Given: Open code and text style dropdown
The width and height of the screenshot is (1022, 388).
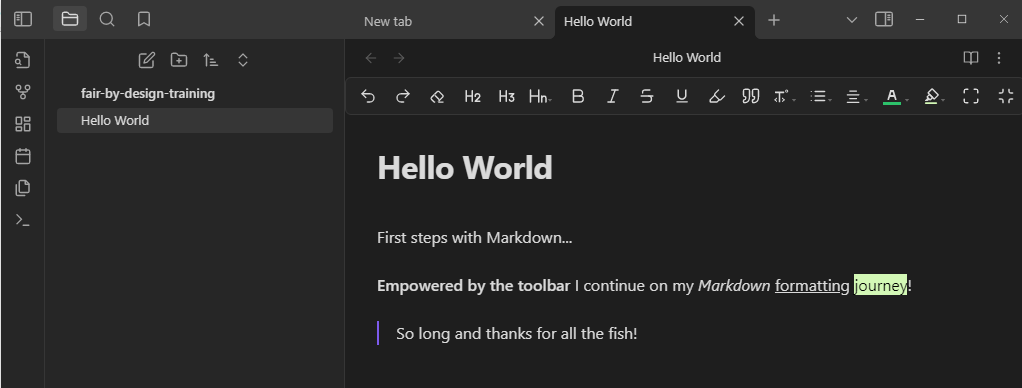Looking at the screenshot, I should [784, 97].
